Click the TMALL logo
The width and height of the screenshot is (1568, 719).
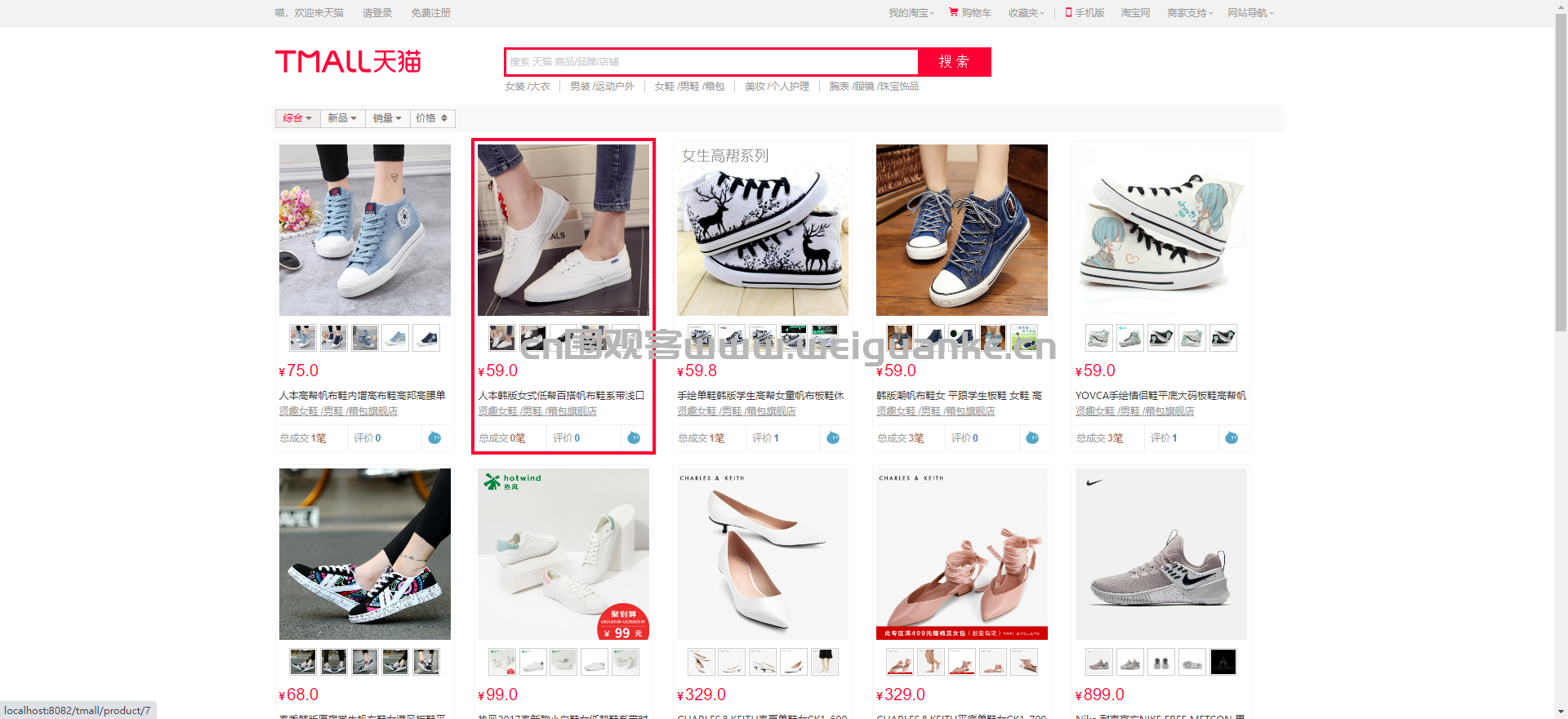pos(348,61)
